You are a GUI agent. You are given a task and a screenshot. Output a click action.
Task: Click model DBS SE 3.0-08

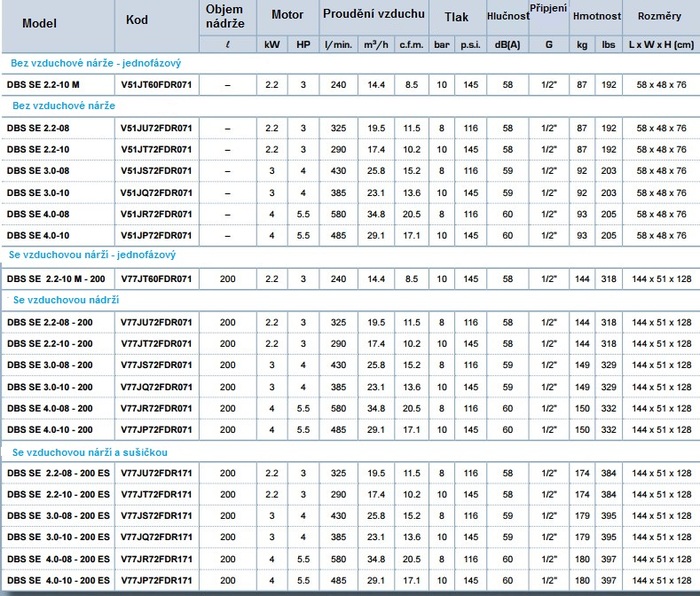click(38, 171)
